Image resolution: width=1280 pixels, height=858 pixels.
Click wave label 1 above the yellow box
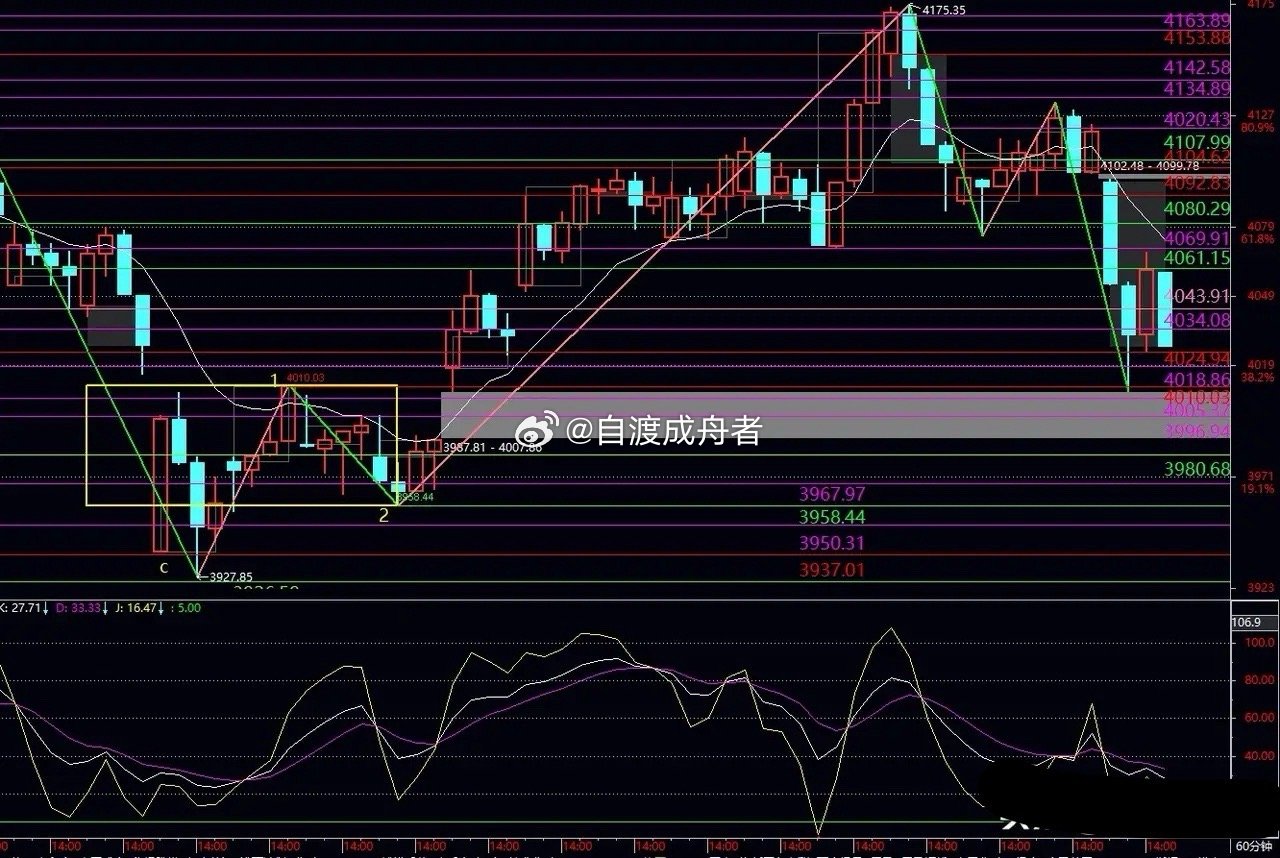[x=276, y=380]
